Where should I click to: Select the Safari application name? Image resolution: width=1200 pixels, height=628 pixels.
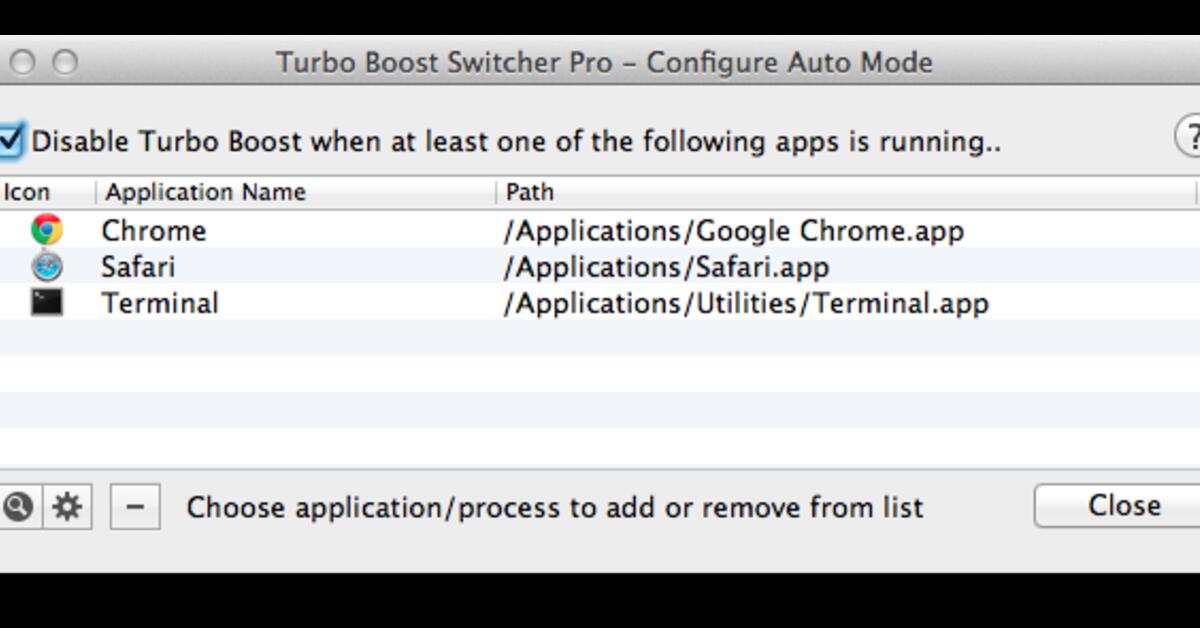138,267
